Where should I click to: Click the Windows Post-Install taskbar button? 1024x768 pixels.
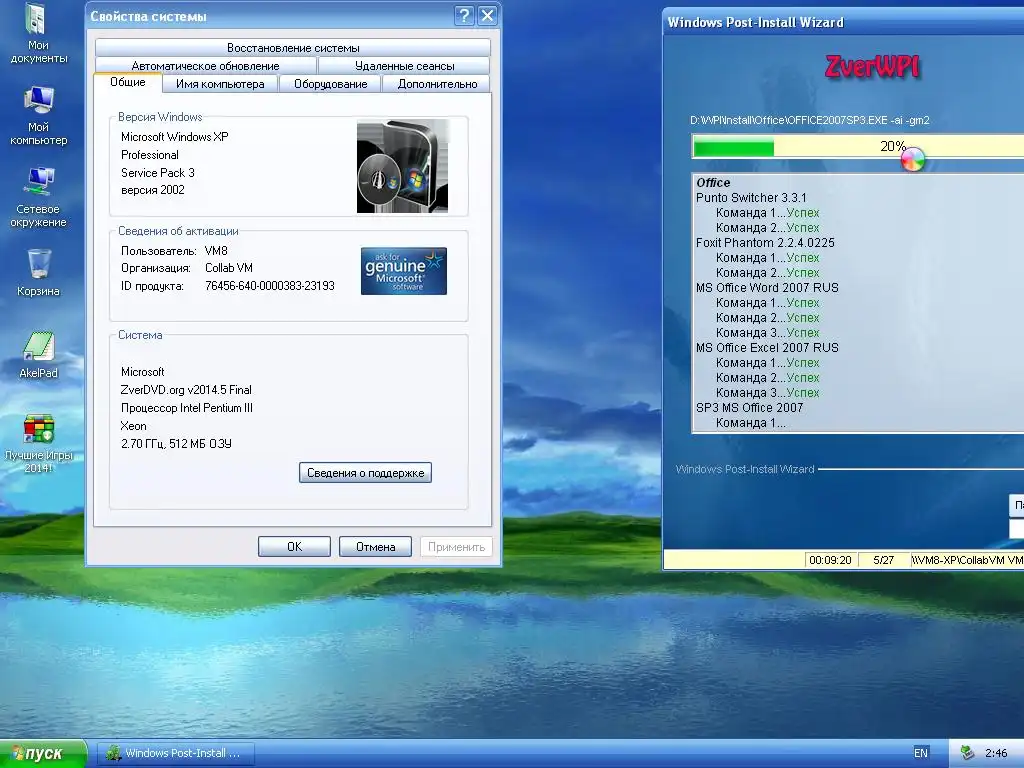pyautogui.click(x=176, y=753)
